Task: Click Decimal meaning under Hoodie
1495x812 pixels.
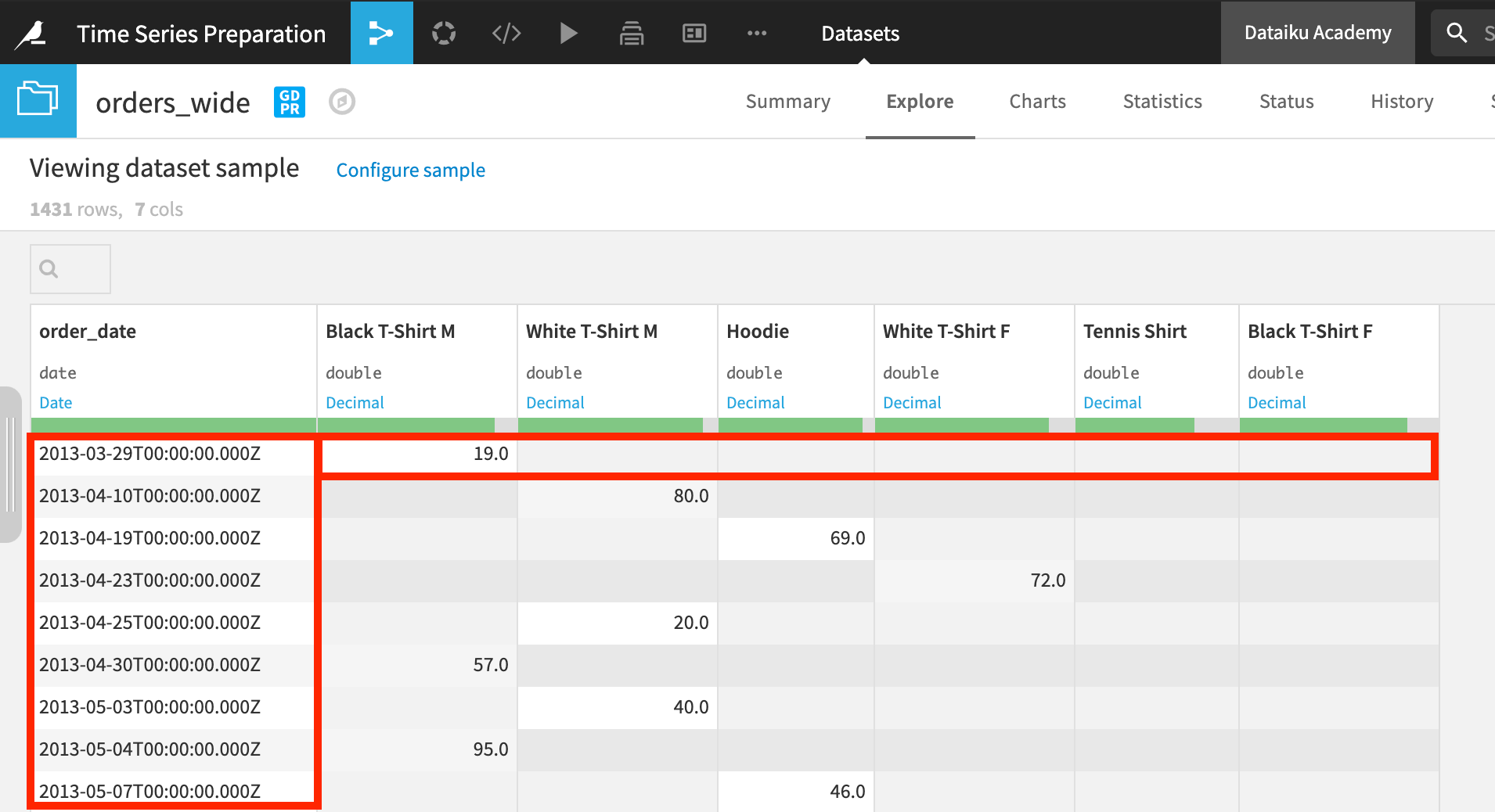Action: pos(755,402)
